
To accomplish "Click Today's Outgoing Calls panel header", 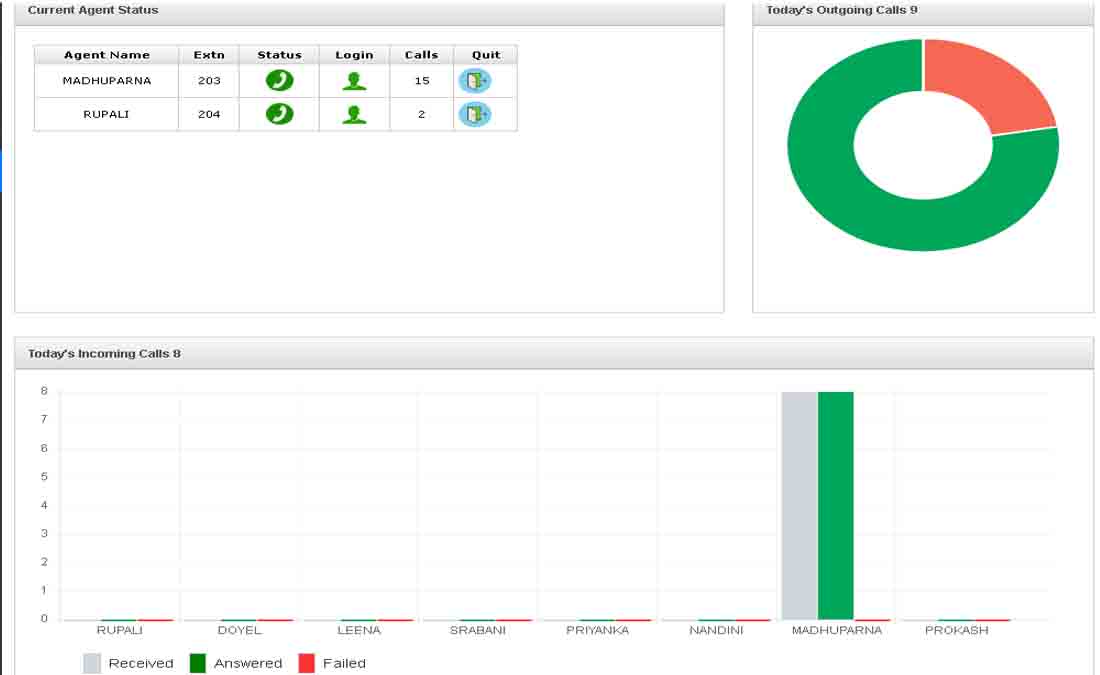I will point(841,10).
